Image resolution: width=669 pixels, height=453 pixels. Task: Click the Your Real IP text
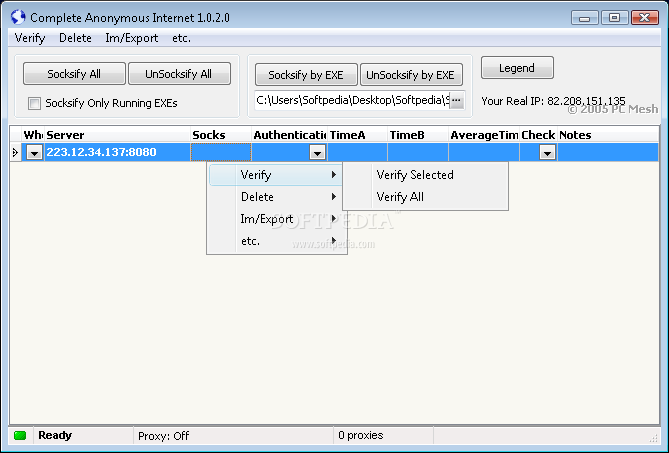click(x=553, y=101)
